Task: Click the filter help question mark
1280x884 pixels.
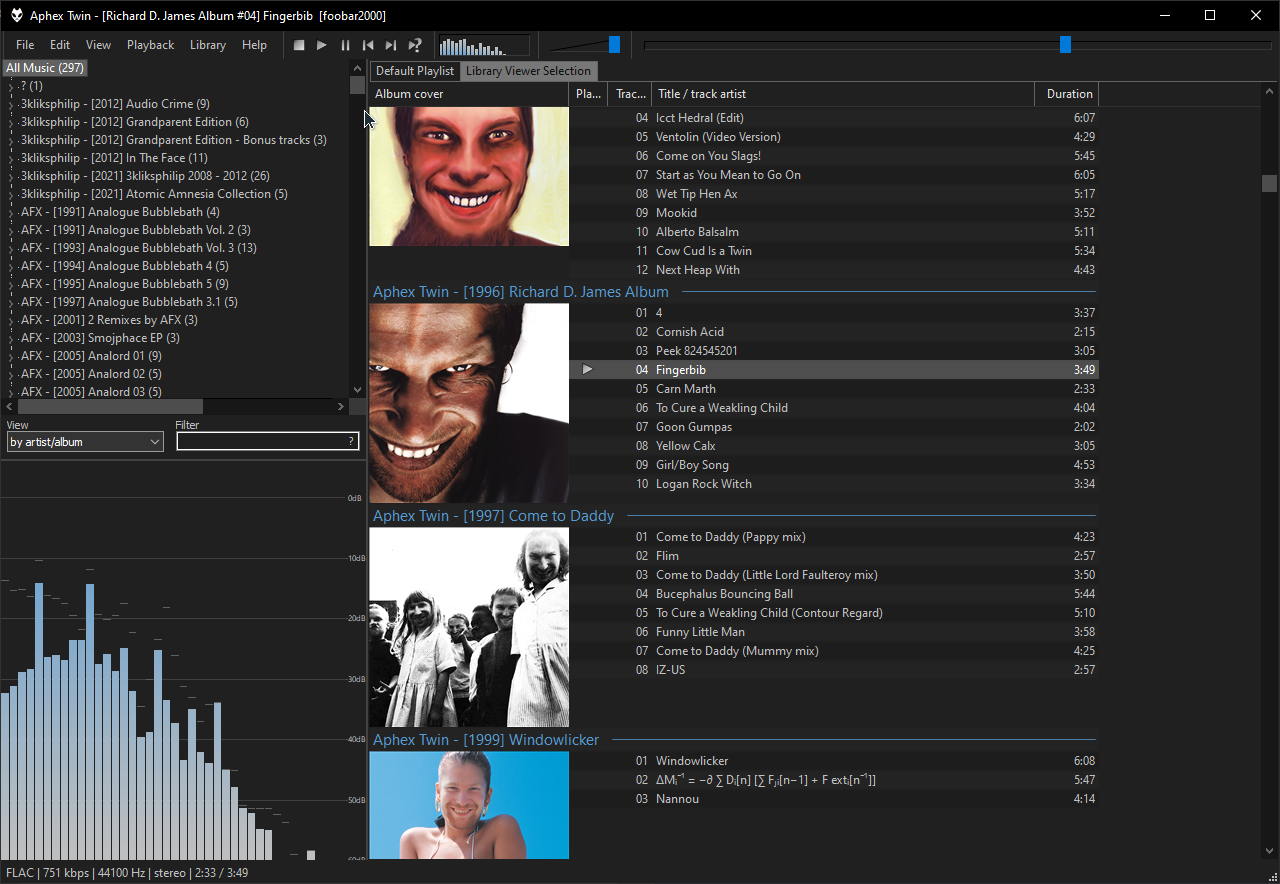Action: click(350, 441)
